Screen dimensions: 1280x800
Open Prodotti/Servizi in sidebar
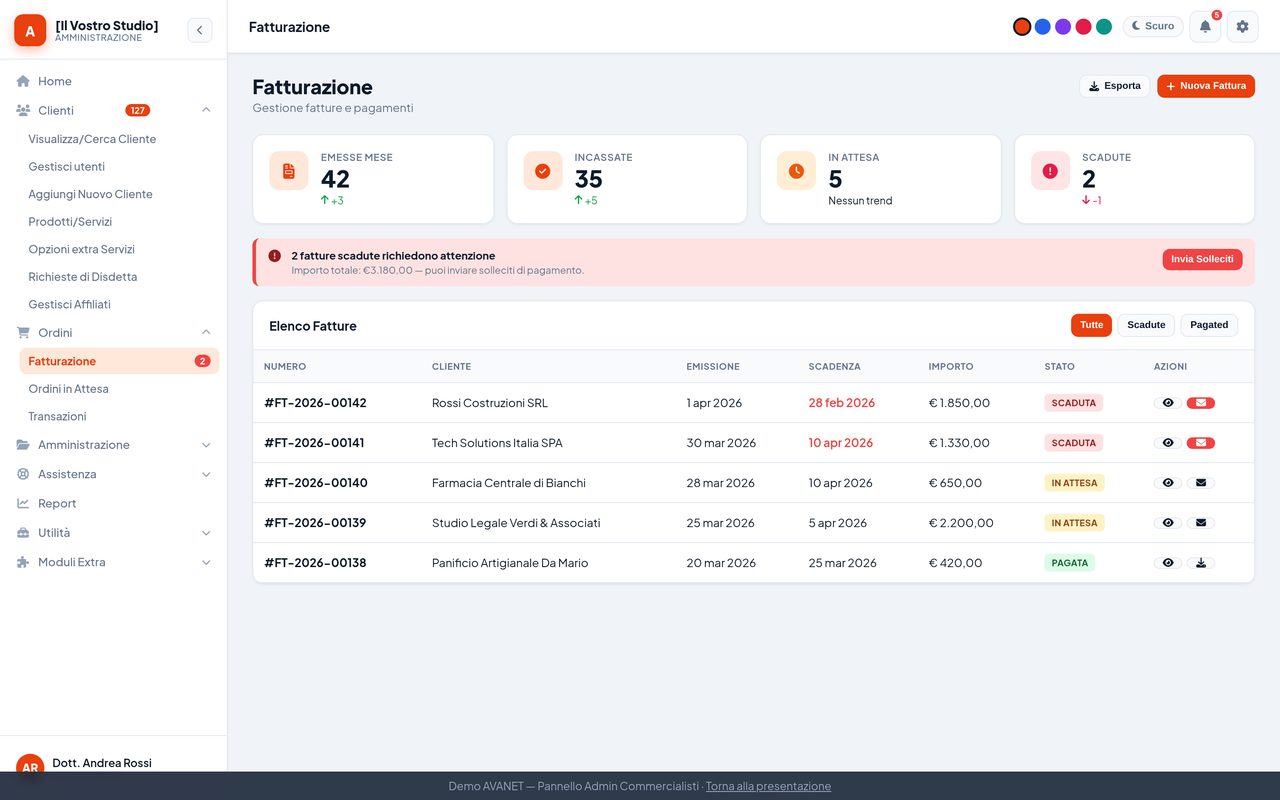(x=119, y=222)
